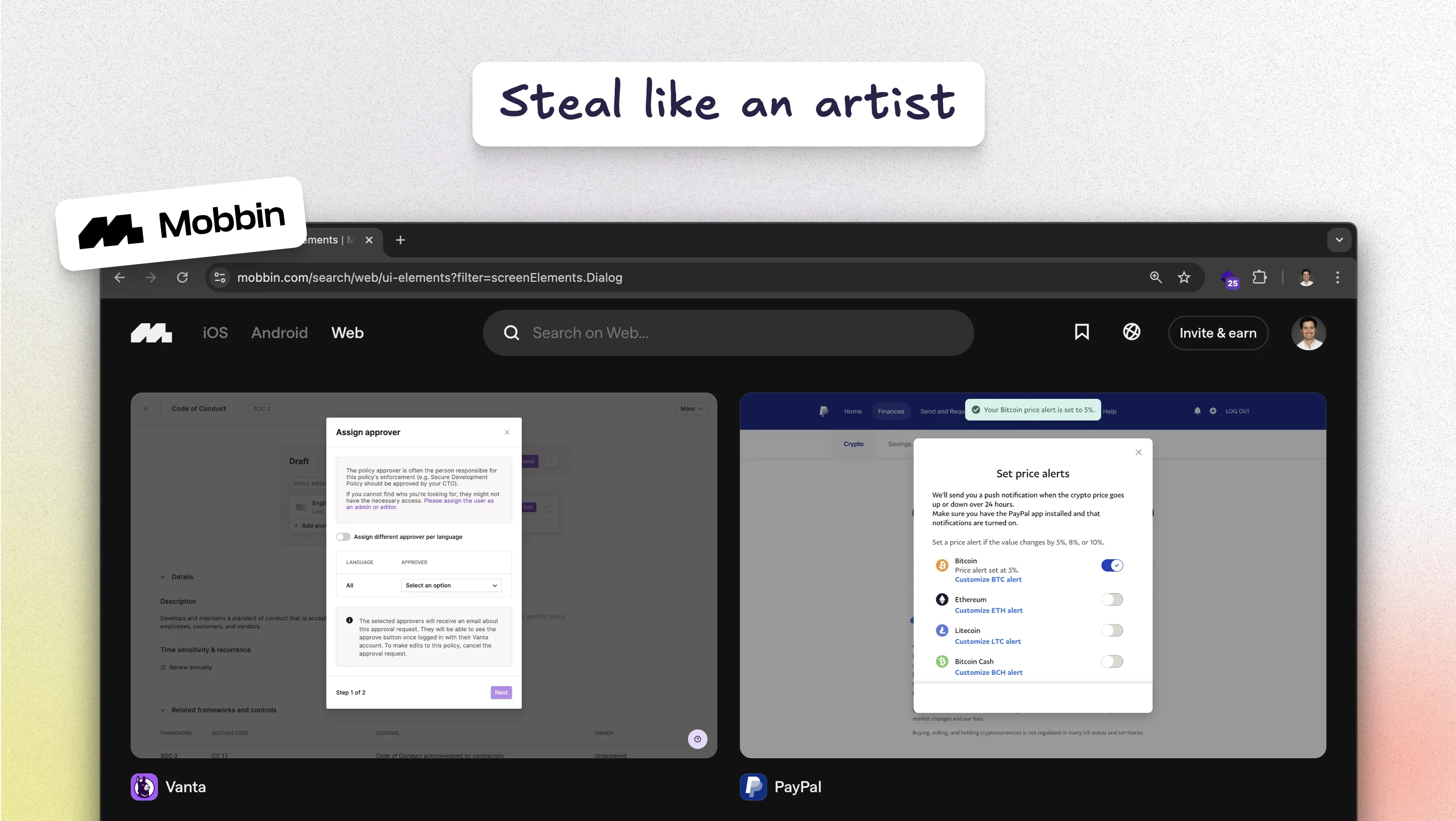The width and height of the screenshot is (1456, 821).
Task: Click LOG OUT in PayPal navbar
Action: coord(1237,411)
